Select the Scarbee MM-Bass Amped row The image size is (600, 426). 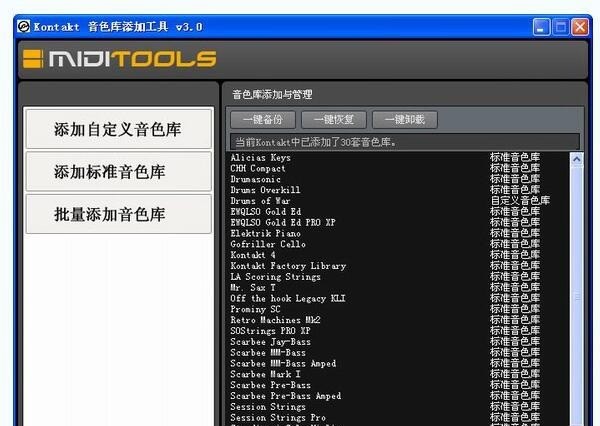coord(399,363)
